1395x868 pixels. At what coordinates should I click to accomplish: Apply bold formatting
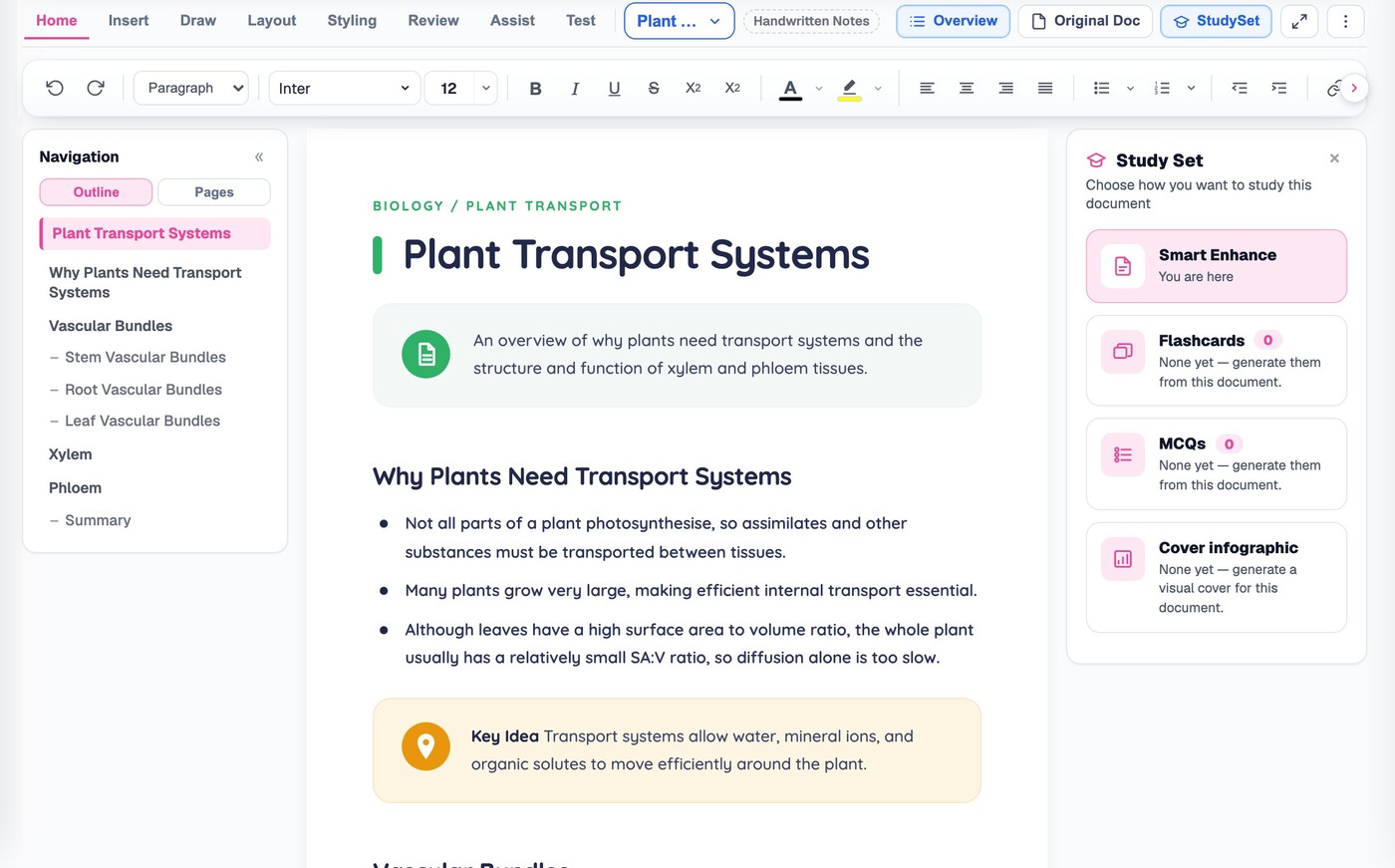(x=535, y=88)
